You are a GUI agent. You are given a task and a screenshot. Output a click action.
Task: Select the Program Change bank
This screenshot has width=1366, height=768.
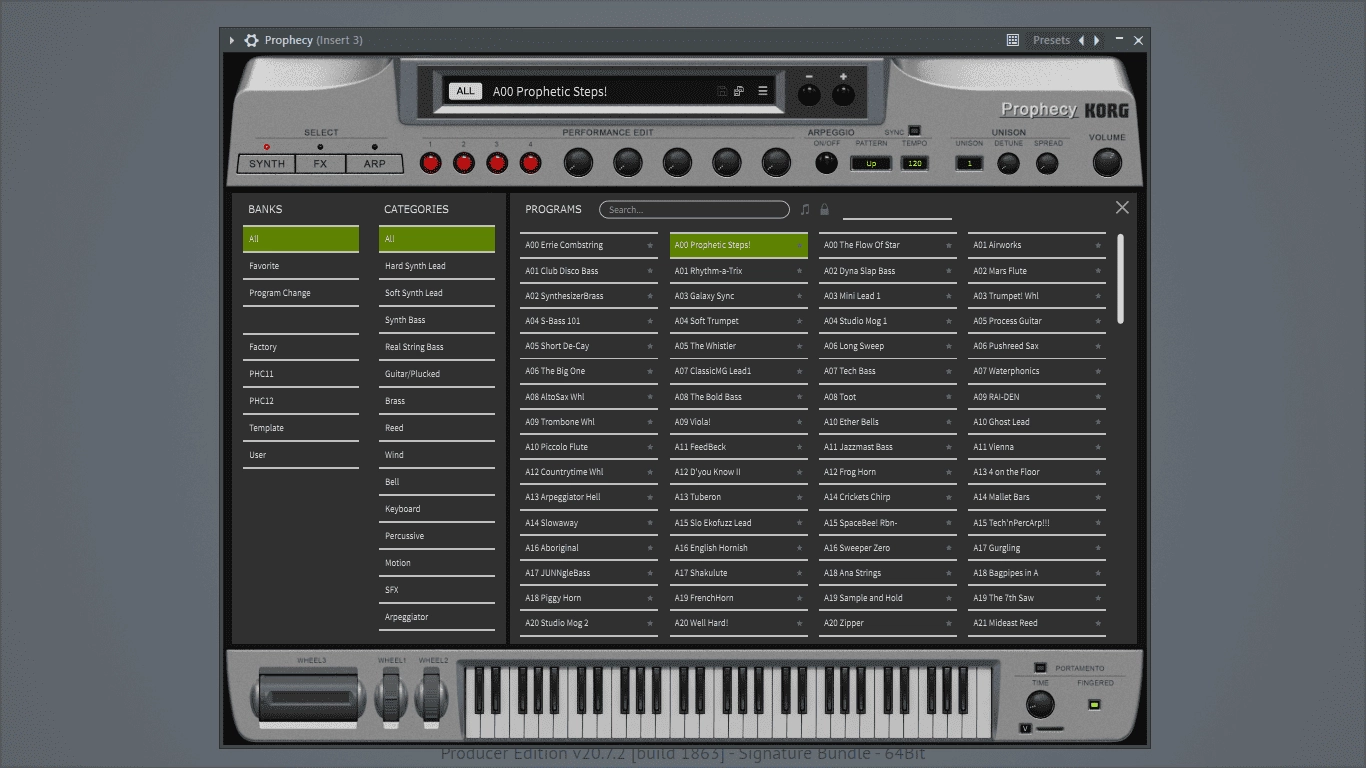(x=301, y=293)
